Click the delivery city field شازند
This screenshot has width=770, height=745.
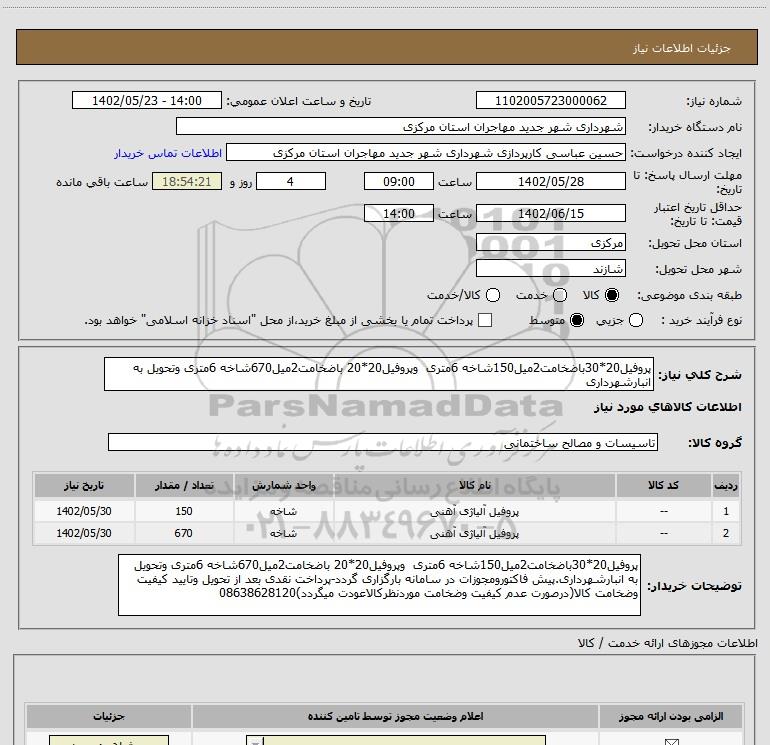(550, 269)
